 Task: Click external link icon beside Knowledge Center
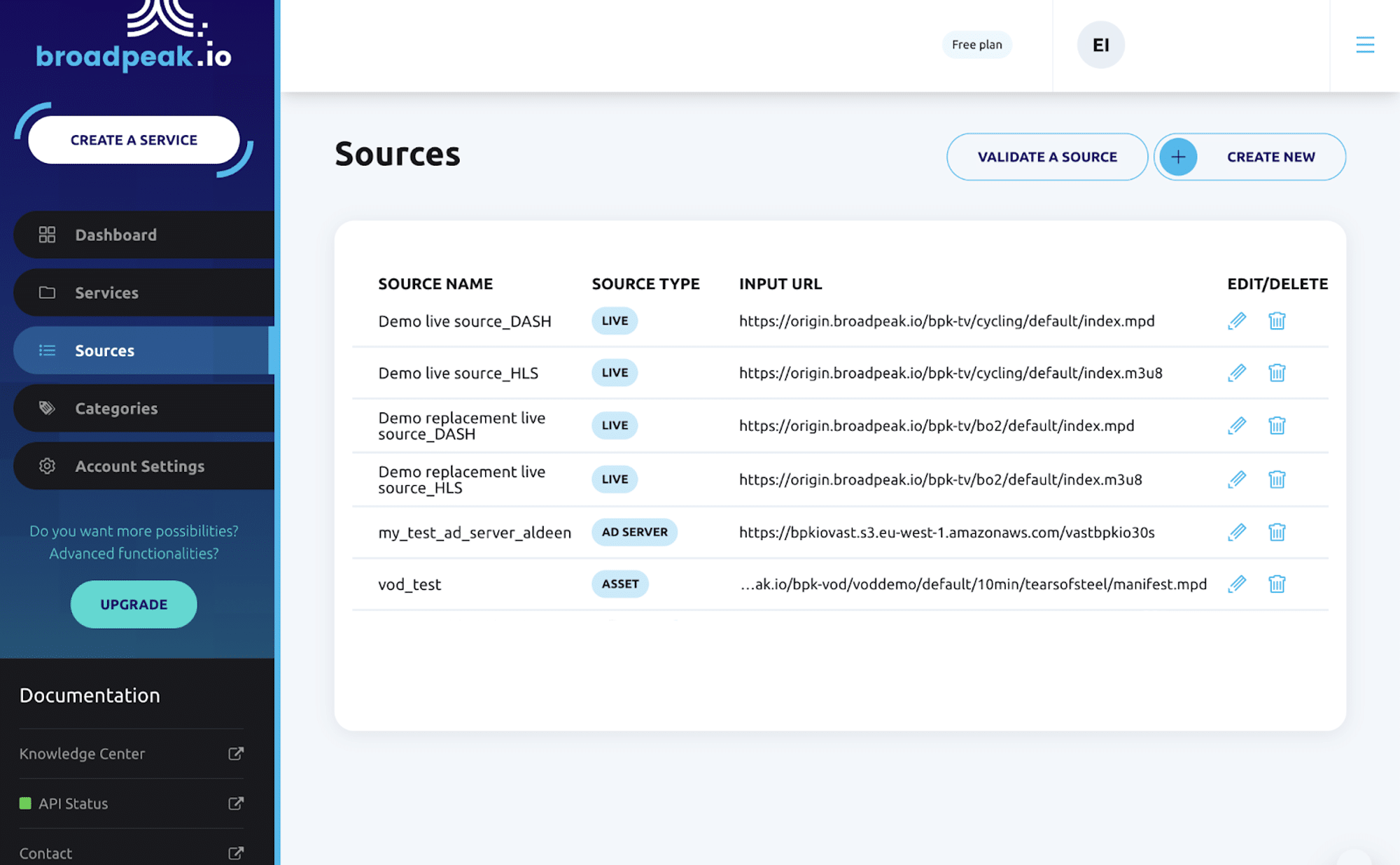coord(235,754)
